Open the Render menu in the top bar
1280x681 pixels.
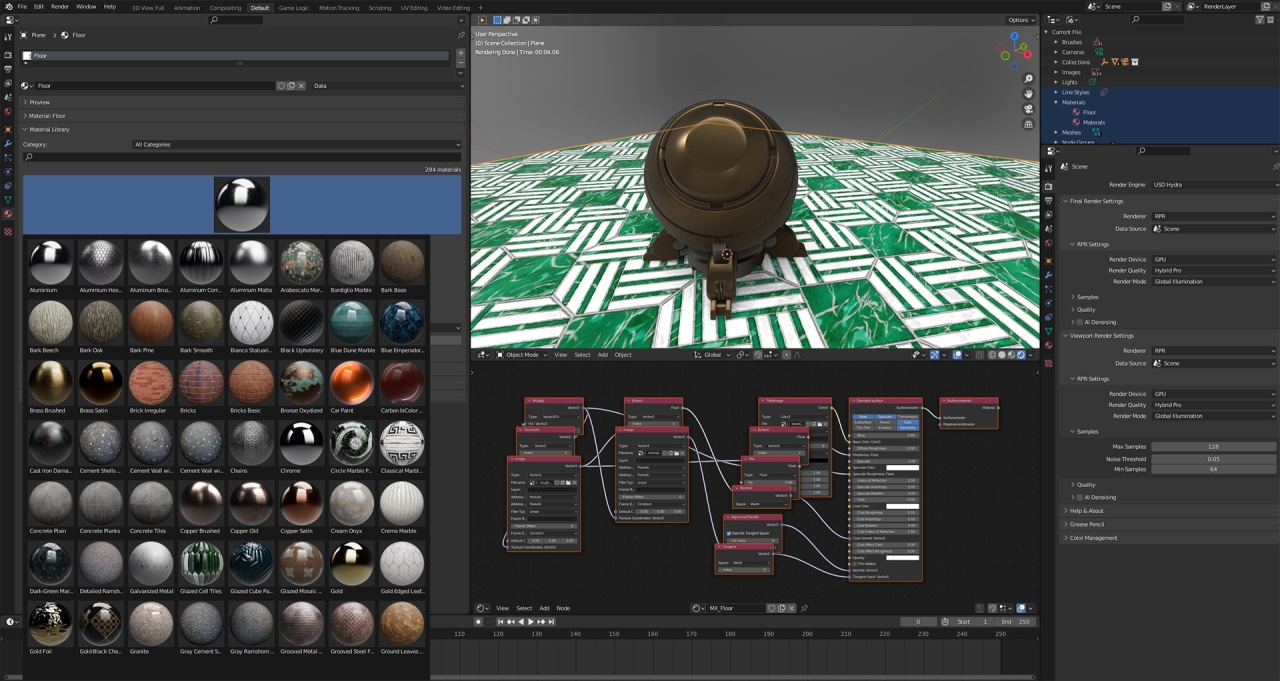pyautogui.click(x=59, y=6)
